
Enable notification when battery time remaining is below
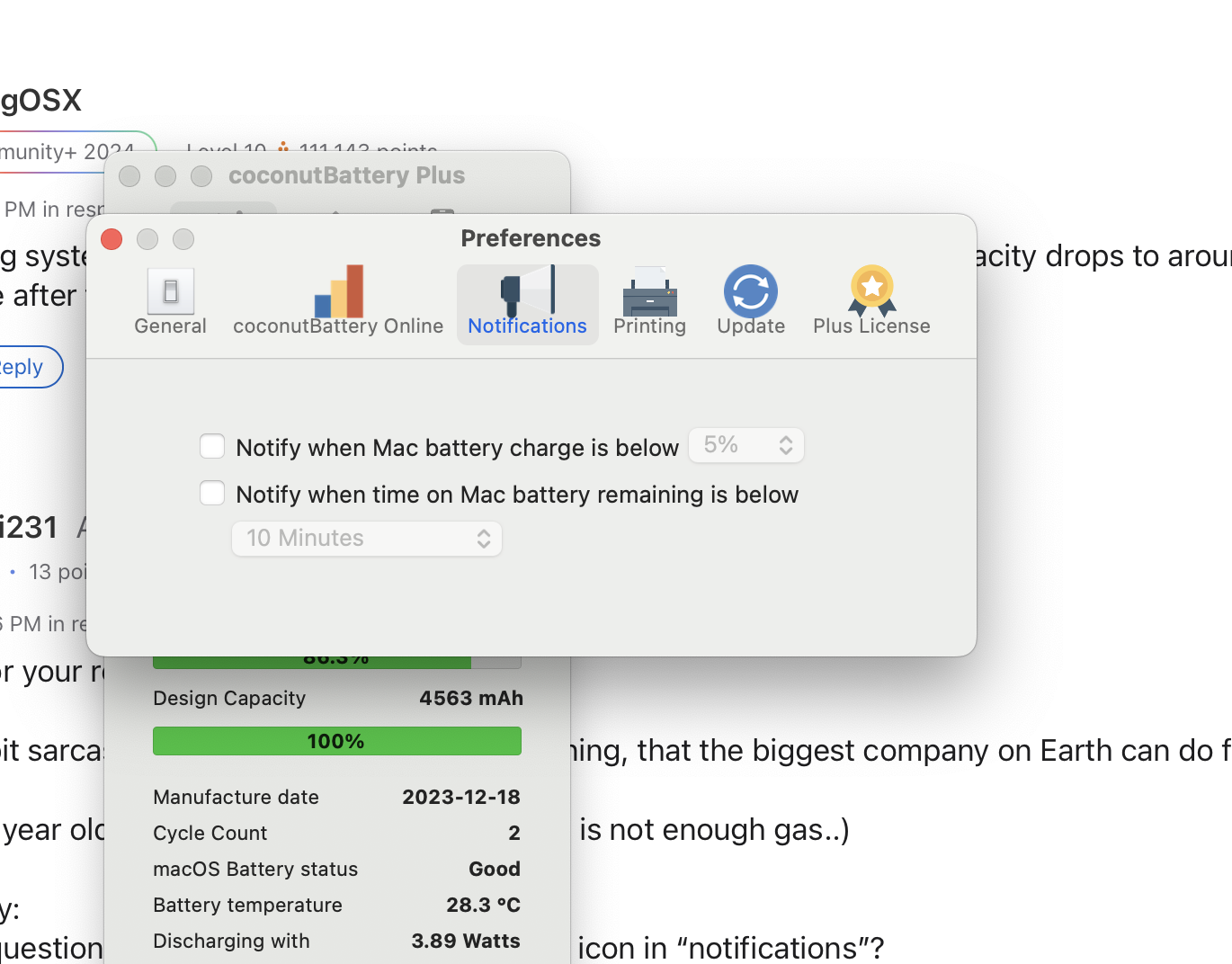pos(212,493)
